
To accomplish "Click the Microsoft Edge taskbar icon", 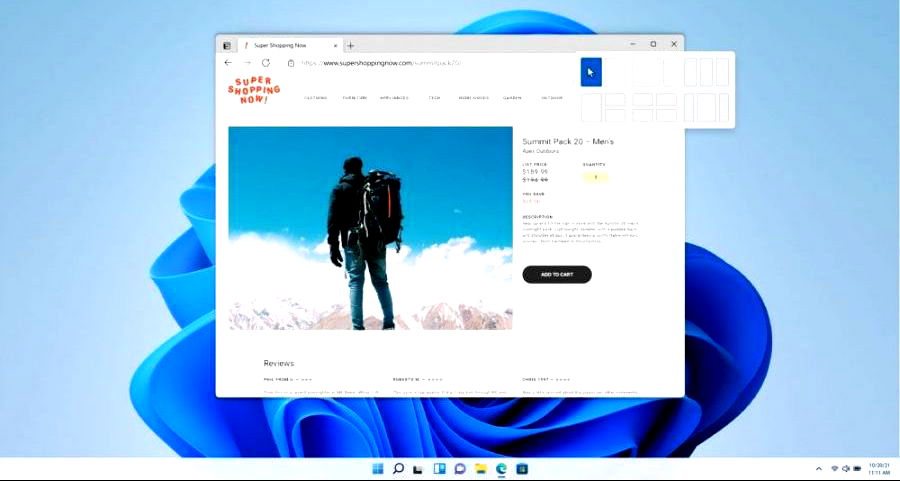I will [501, 469].
